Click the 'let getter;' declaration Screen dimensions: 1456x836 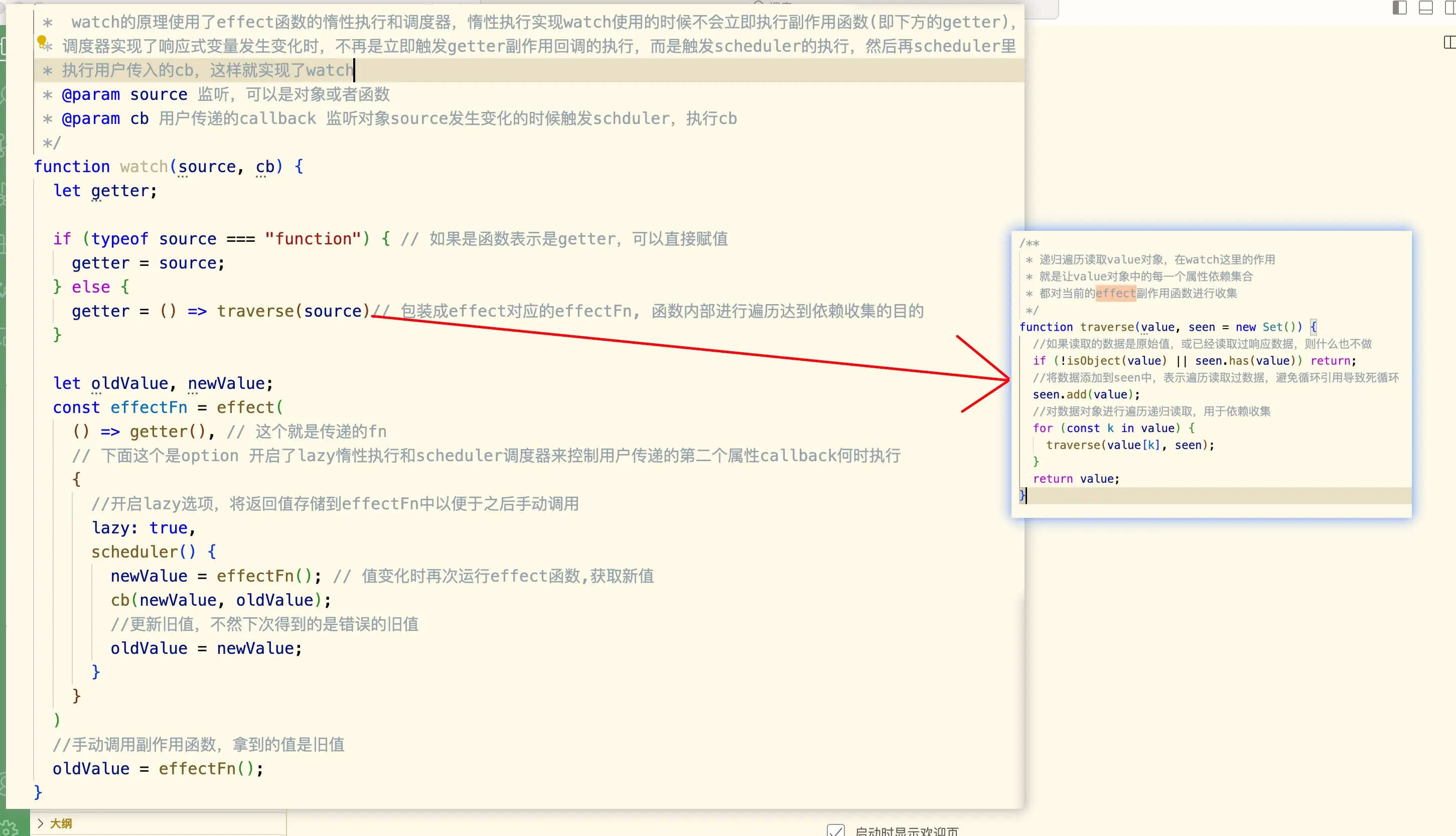coord(105,191)
